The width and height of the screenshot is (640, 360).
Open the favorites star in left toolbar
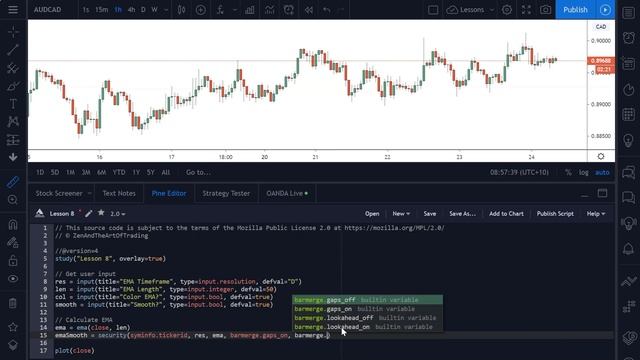(13, 327)
